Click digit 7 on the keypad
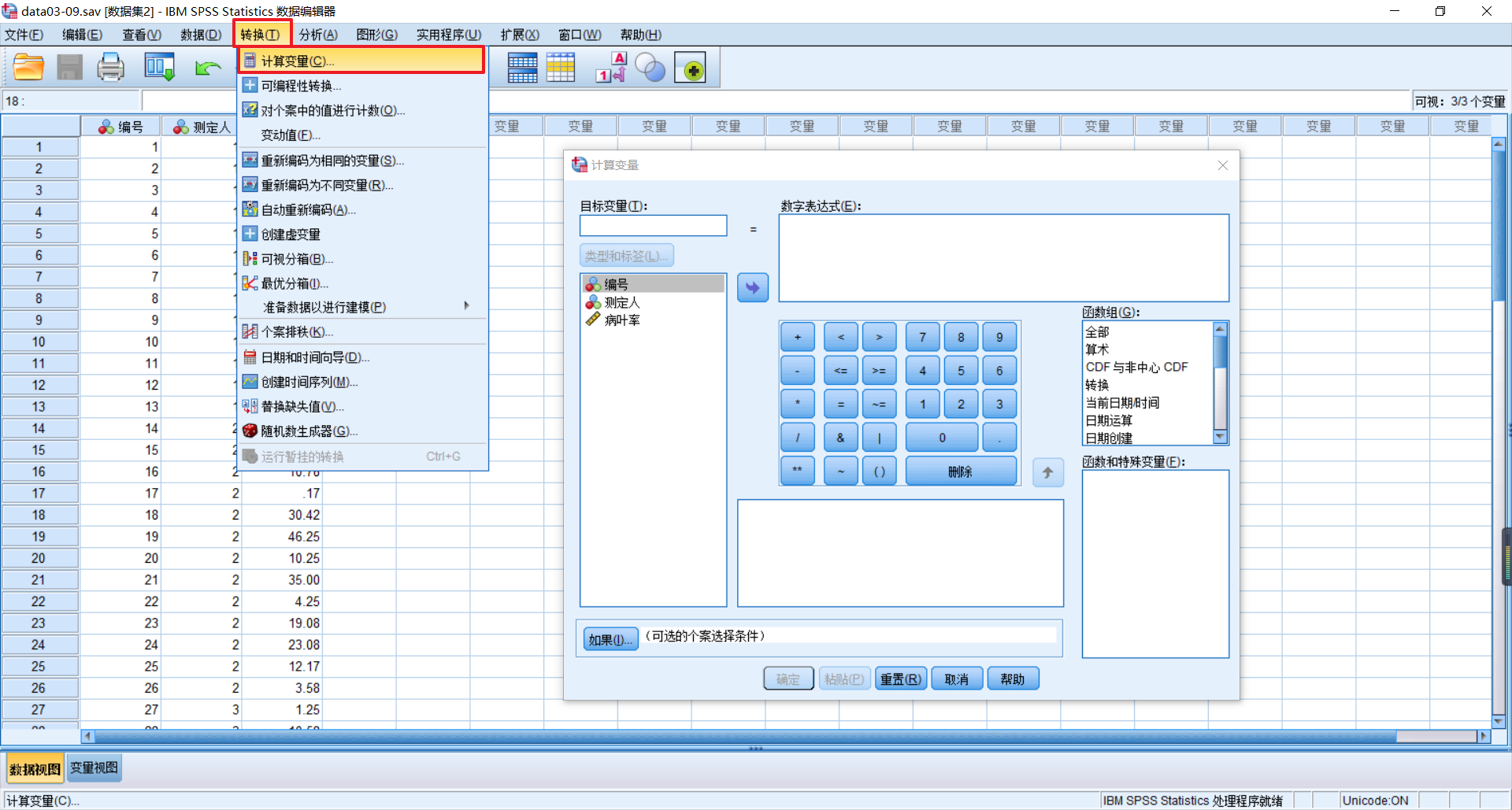 tap(923, 337)
